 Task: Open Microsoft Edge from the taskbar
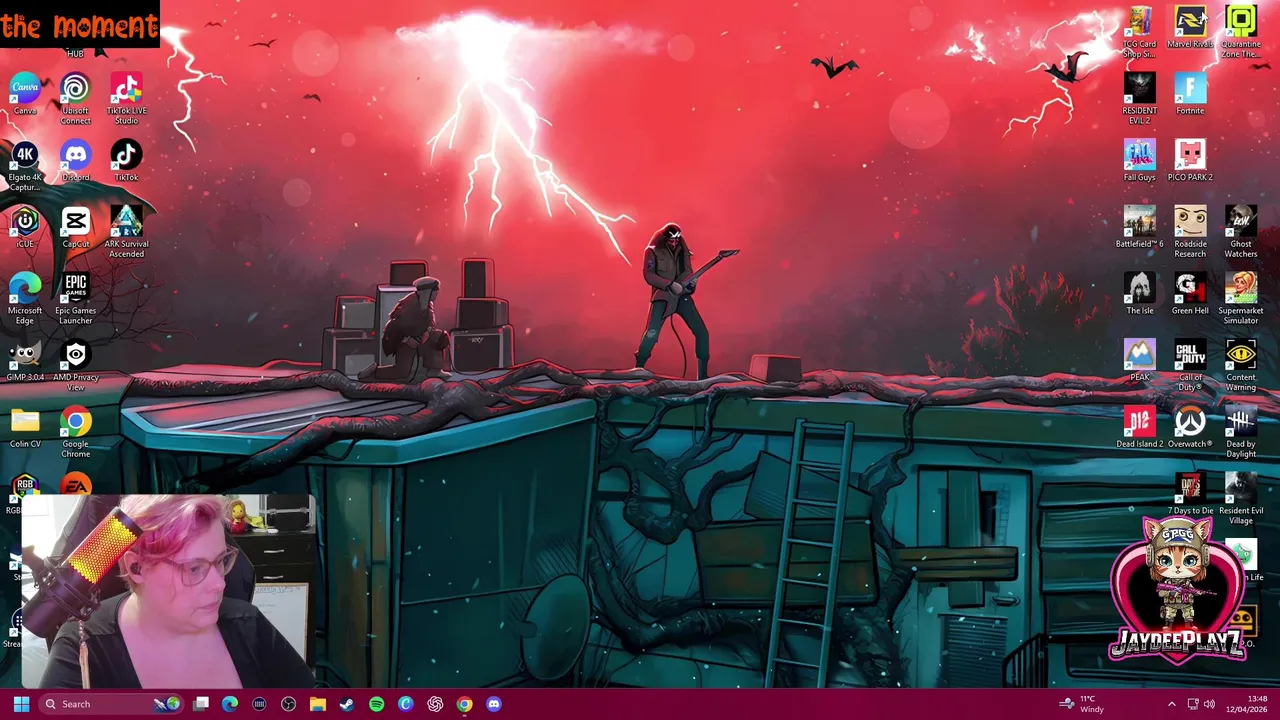[x=230, y=704]
